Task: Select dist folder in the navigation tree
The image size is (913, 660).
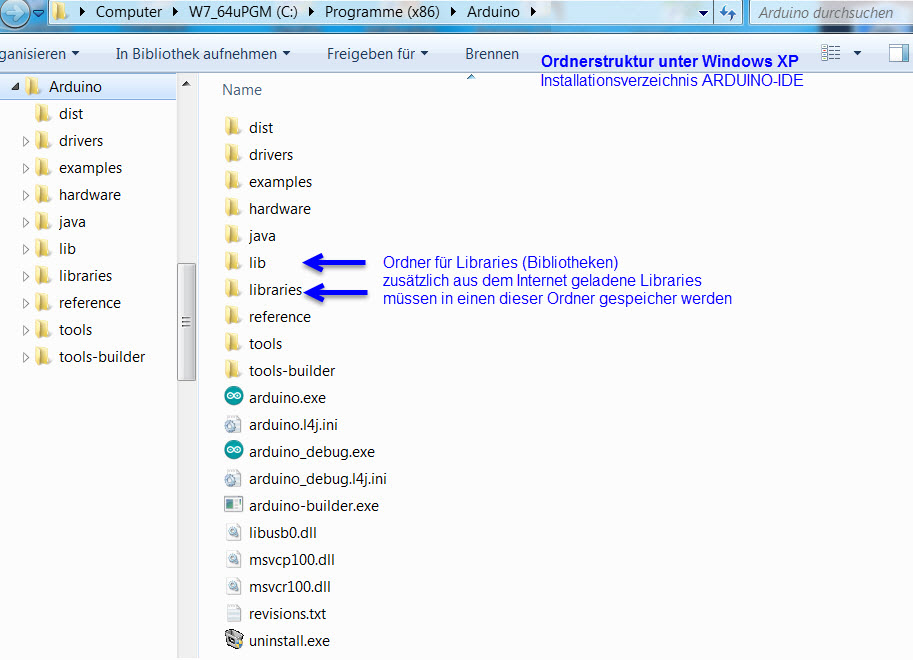Action: 70,114
